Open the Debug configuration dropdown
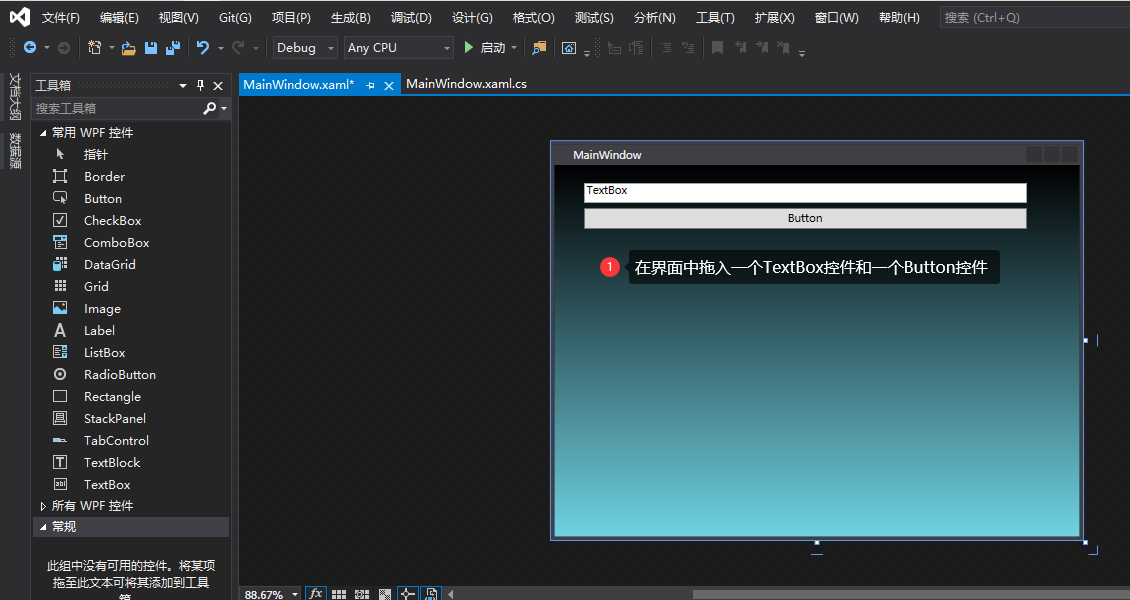 pyautogui.click(x=306, y=48)
